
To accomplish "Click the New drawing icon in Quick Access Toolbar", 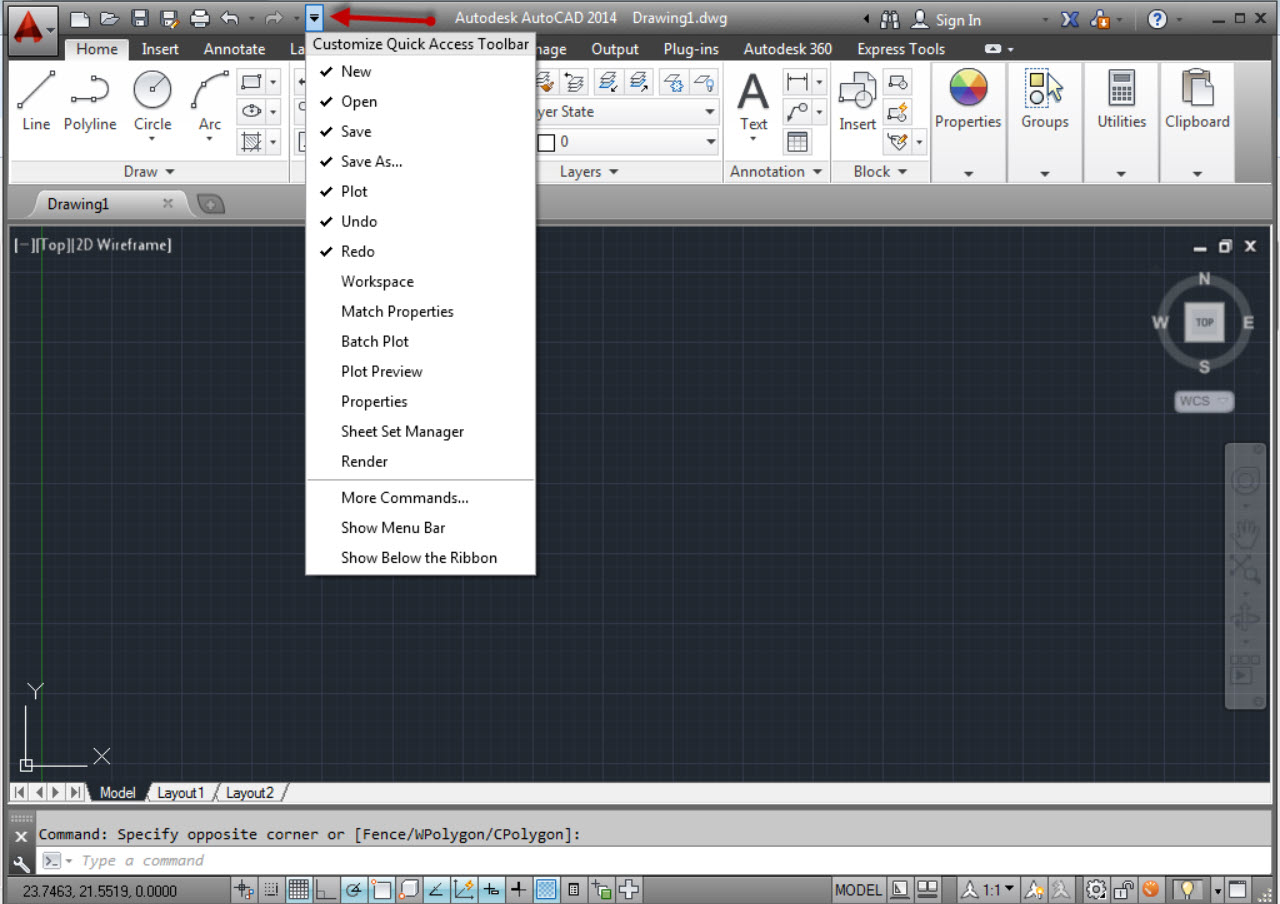I will pos(79,18).
